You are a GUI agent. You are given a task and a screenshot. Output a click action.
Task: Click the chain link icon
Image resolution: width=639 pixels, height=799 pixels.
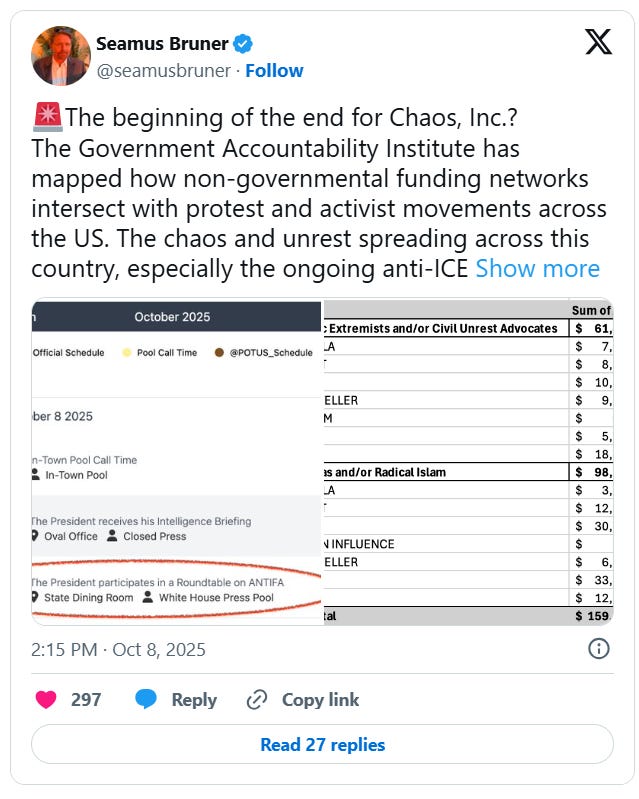257,700
